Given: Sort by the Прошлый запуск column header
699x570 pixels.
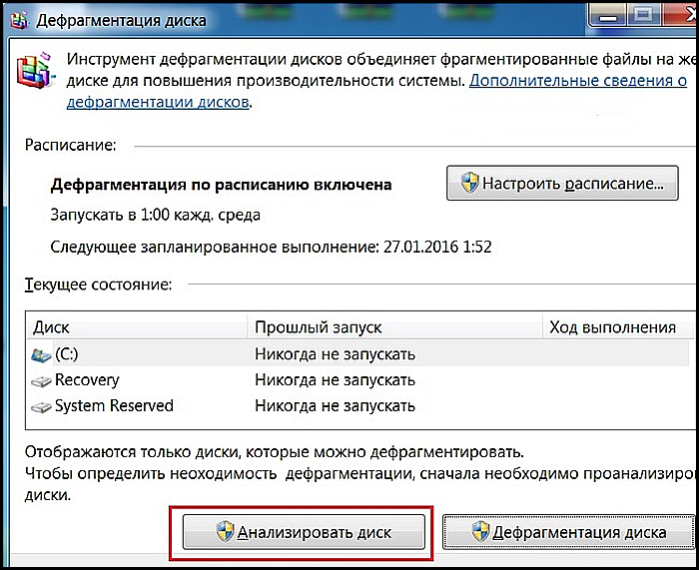Looking at the screenshot, I should (x=395, y=327).
